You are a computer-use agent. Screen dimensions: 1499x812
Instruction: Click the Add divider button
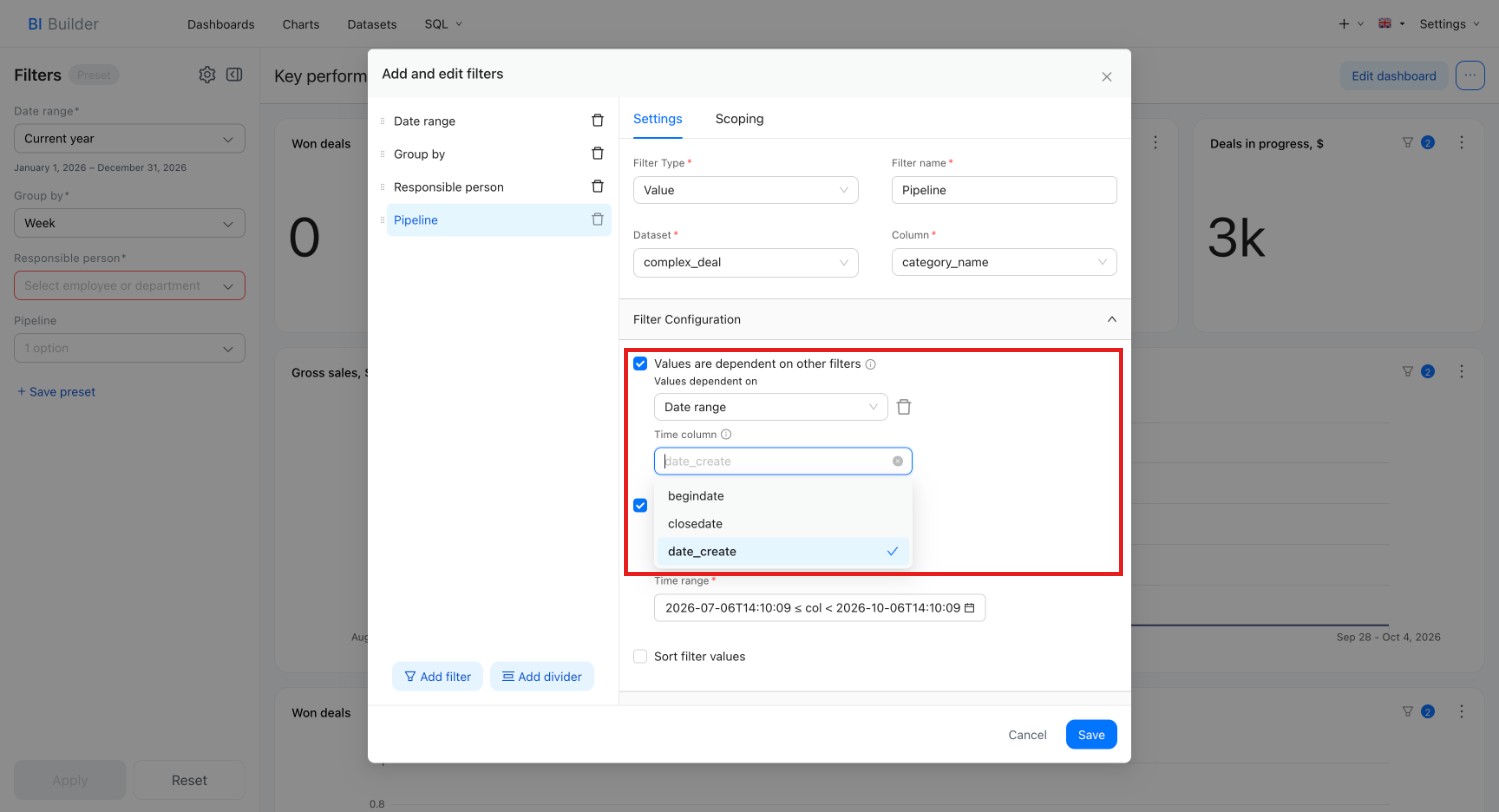[x=542, y=677]
